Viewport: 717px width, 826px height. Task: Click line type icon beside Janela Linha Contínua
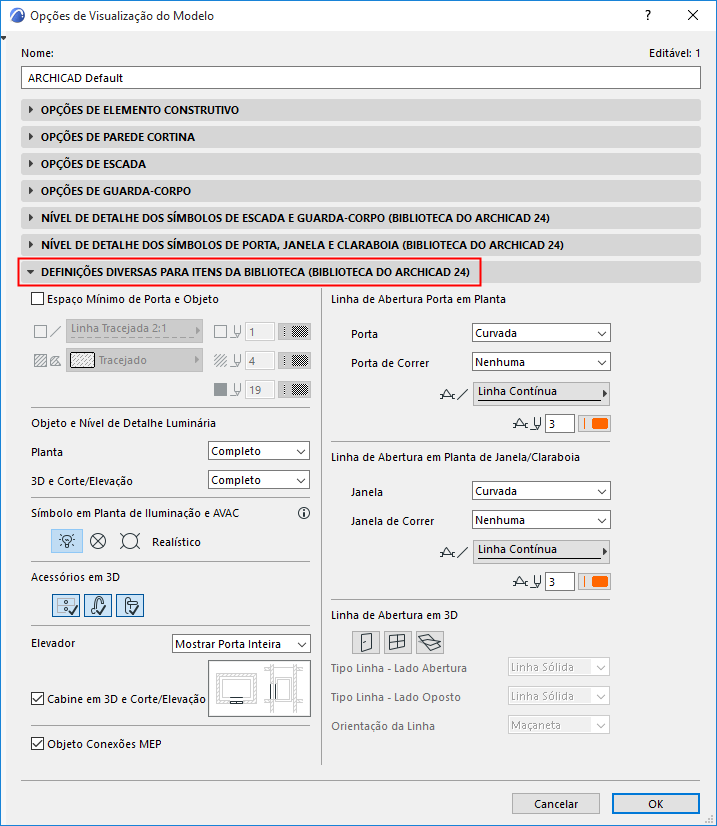[454, 552]
